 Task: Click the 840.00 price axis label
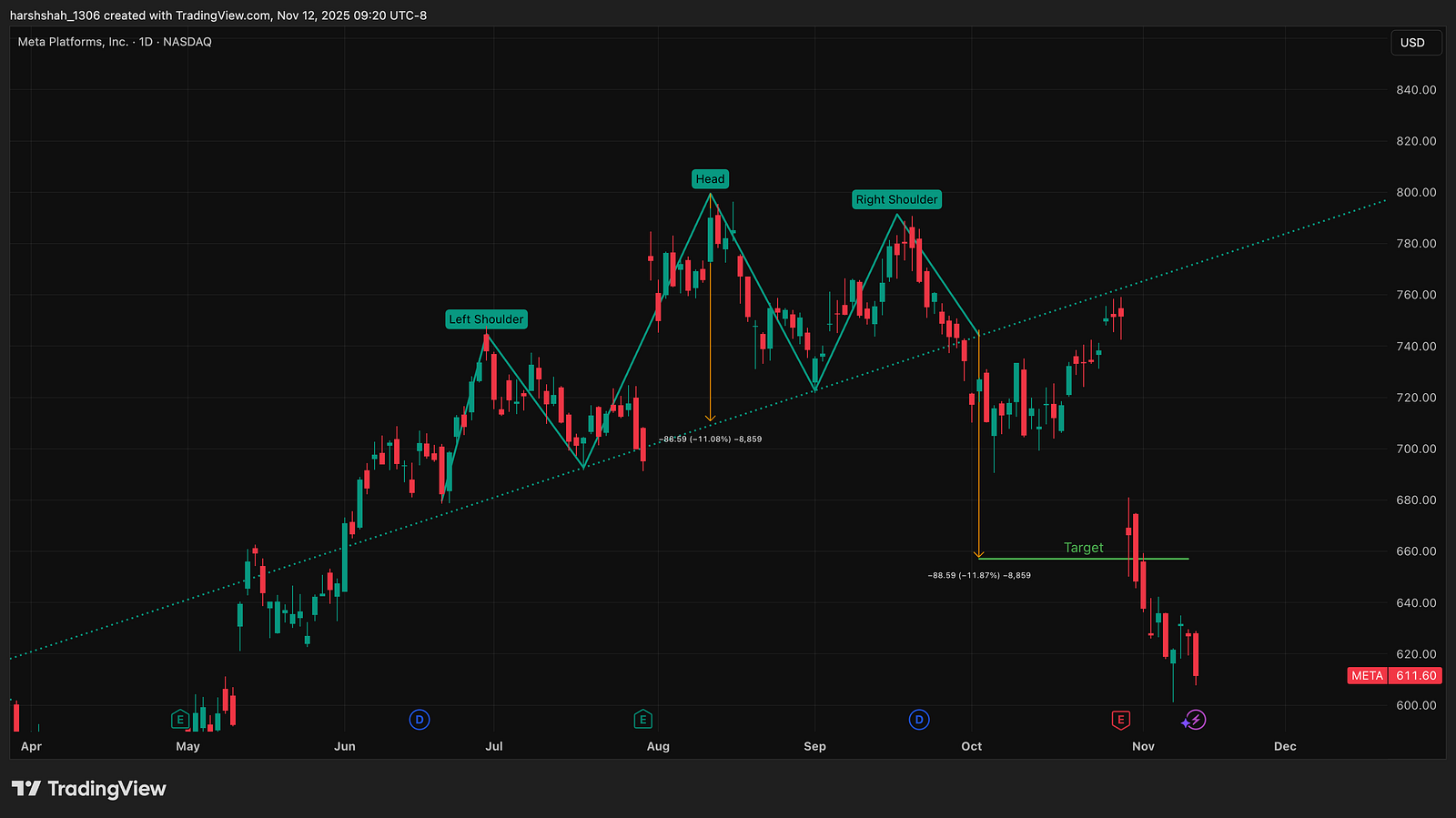pos(1416,90)
